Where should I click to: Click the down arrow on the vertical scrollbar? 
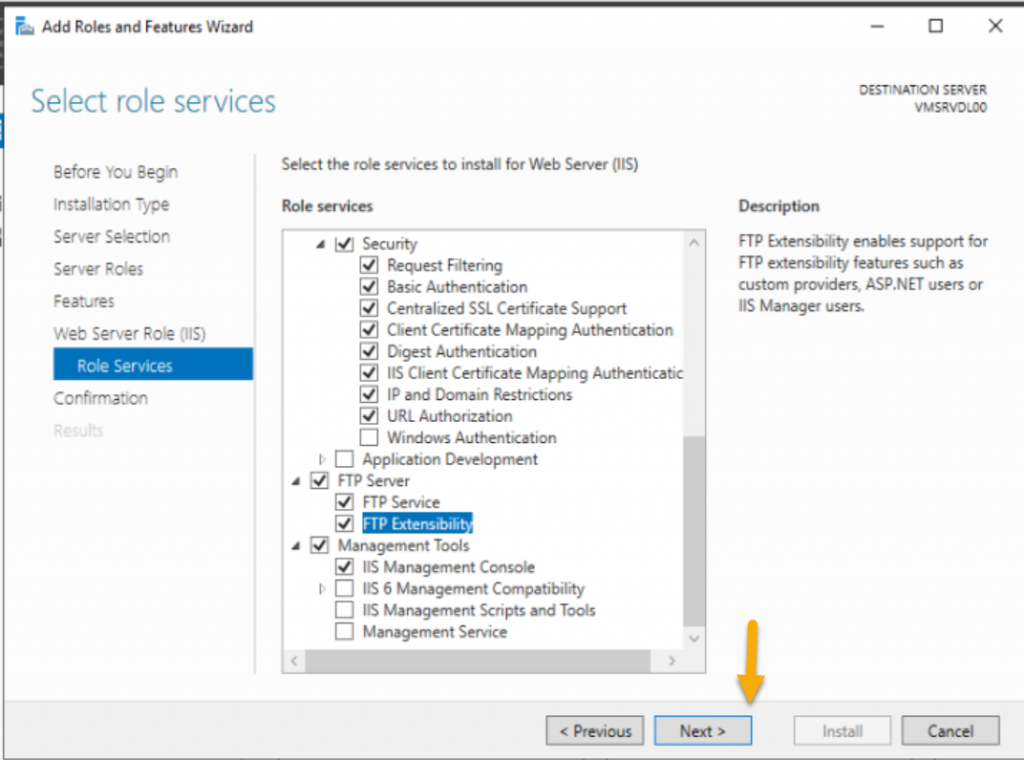click(695, 638)
